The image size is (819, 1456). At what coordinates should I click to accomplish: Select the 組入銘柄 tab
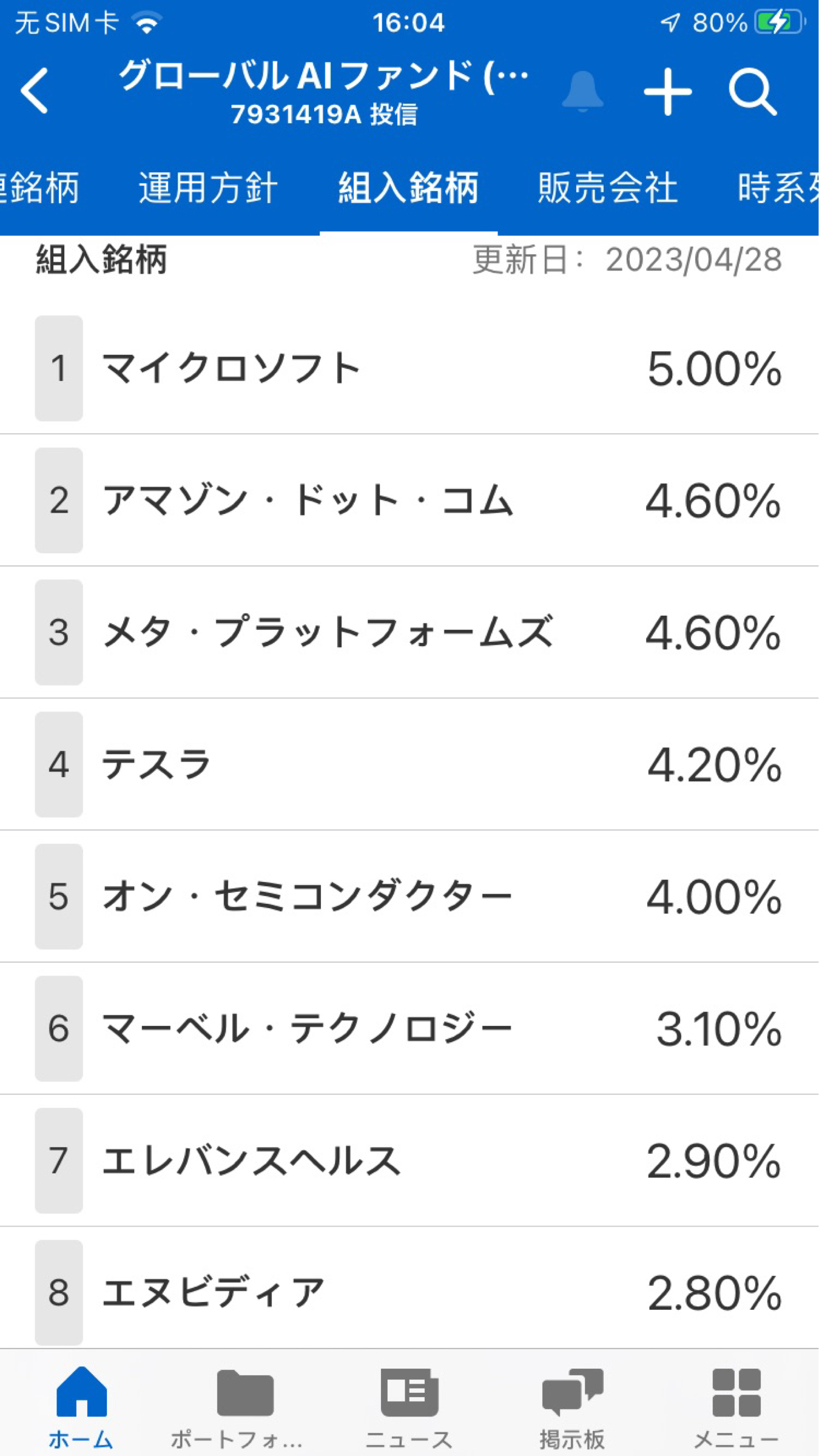(408, 187)
